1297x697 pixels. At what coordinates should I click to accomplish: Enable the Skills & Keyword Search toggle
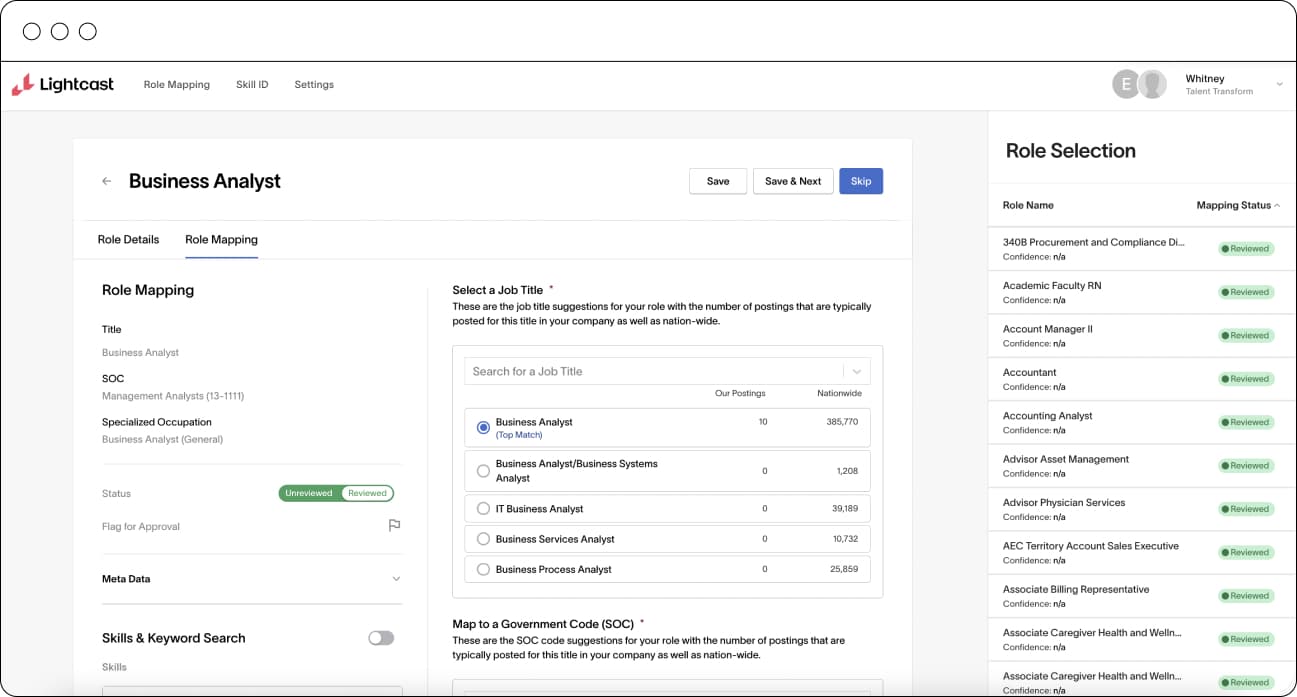coord(381,638)
